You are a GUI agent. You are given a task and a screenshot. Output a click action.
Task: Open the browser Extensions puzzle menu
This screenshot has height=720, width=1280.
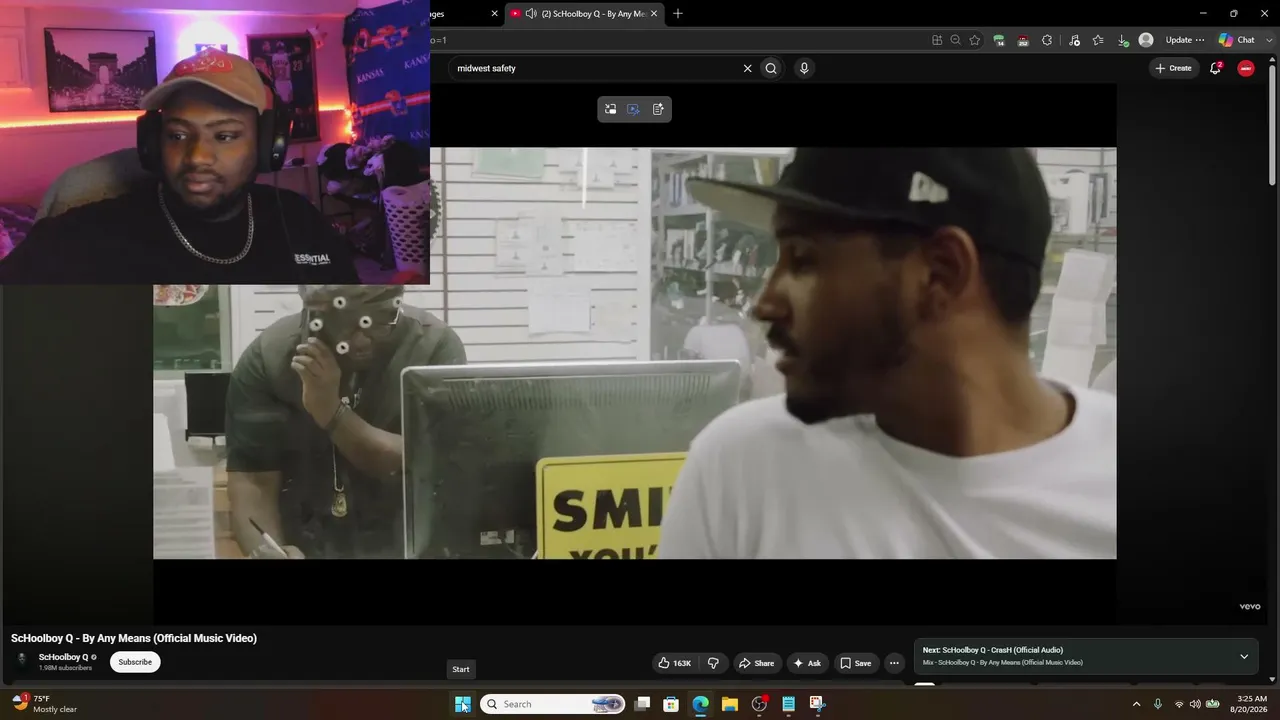coord(1047,40)
